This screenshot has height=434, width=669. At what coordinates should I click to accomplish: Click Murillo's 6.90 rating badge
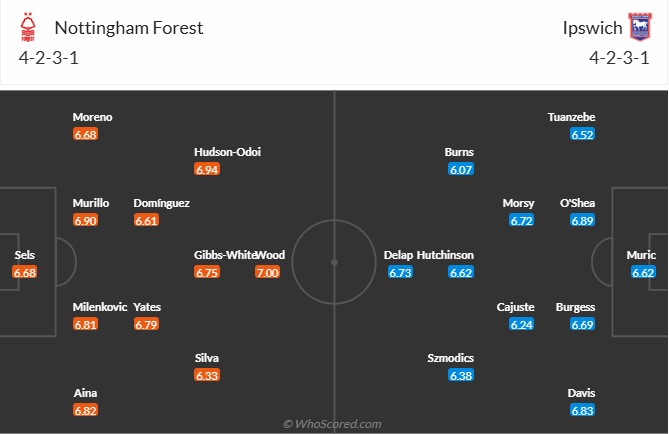click(x=85, y=220)
